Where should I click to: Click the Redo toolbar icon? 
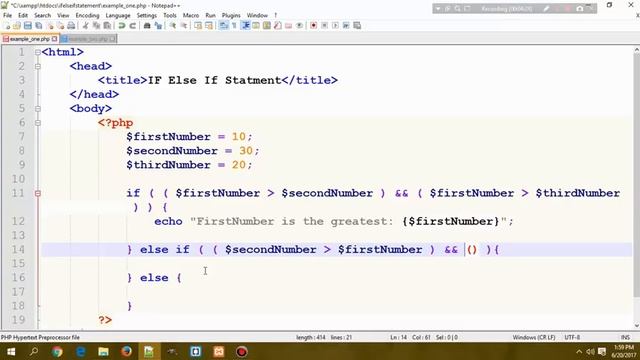(133, 26)
